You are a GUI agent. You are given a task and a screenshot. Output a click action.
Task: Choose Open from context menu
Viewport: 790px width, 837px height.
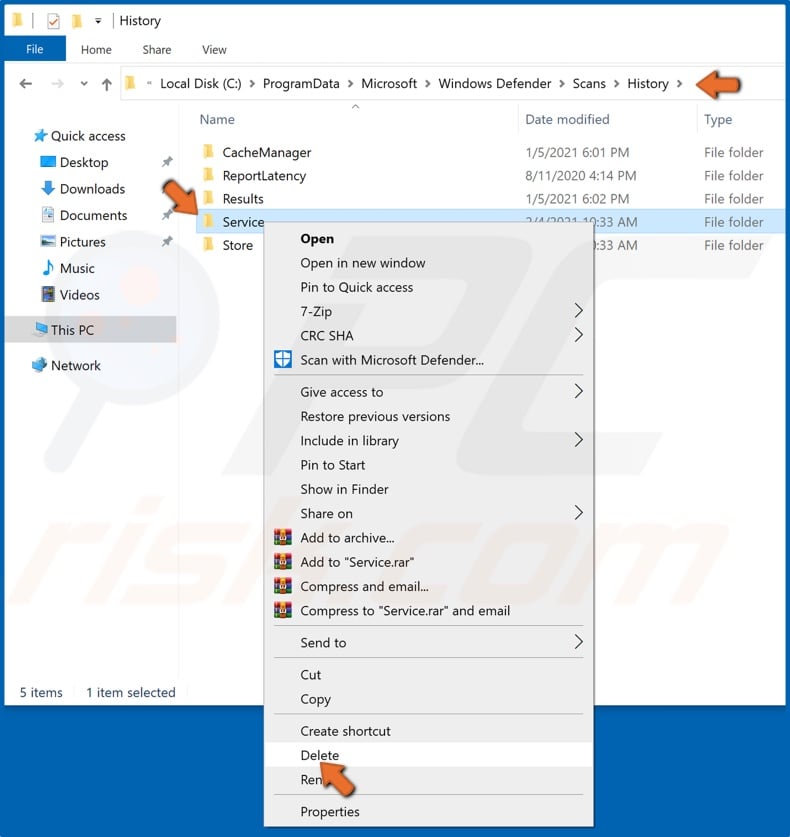(317, 239)
